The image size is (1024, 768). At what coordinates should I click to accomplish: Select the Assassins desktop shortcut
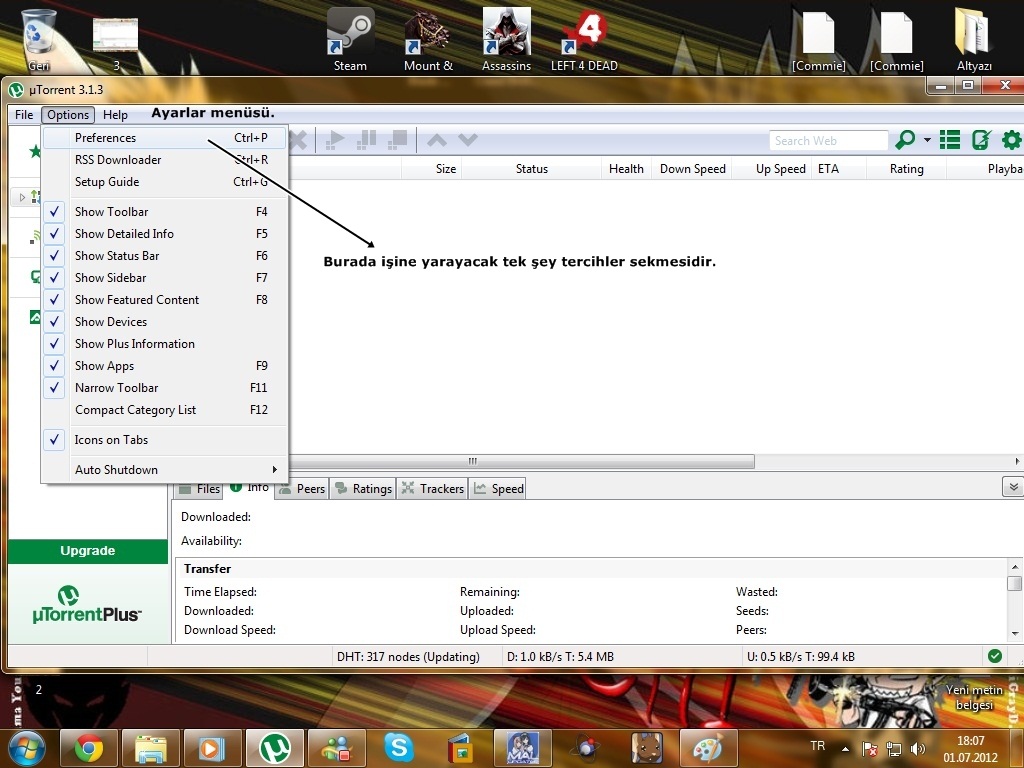pos(506,40)
